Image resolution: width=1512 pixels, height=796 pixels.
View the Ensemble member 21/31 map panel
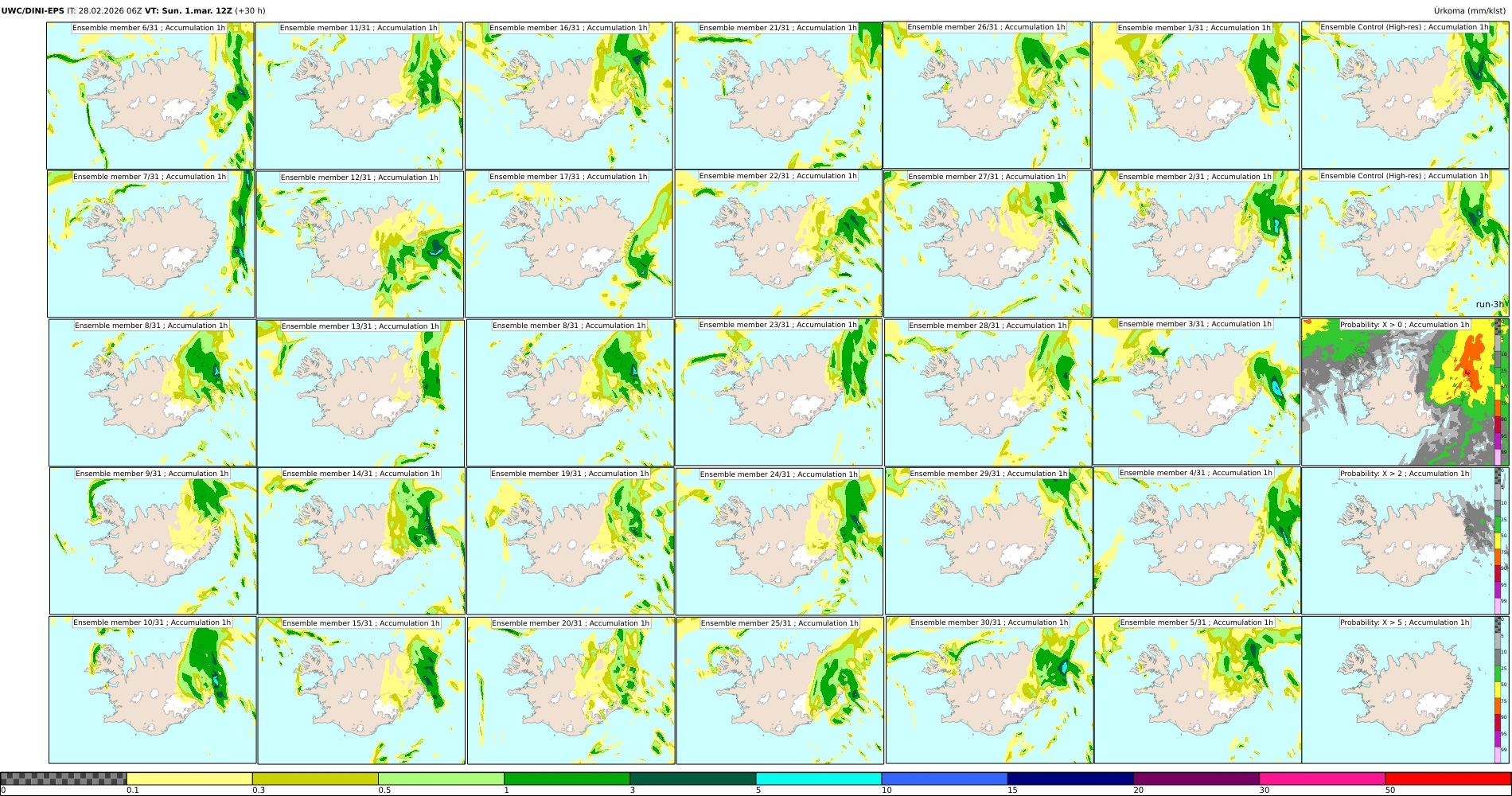tap(778, 96)
